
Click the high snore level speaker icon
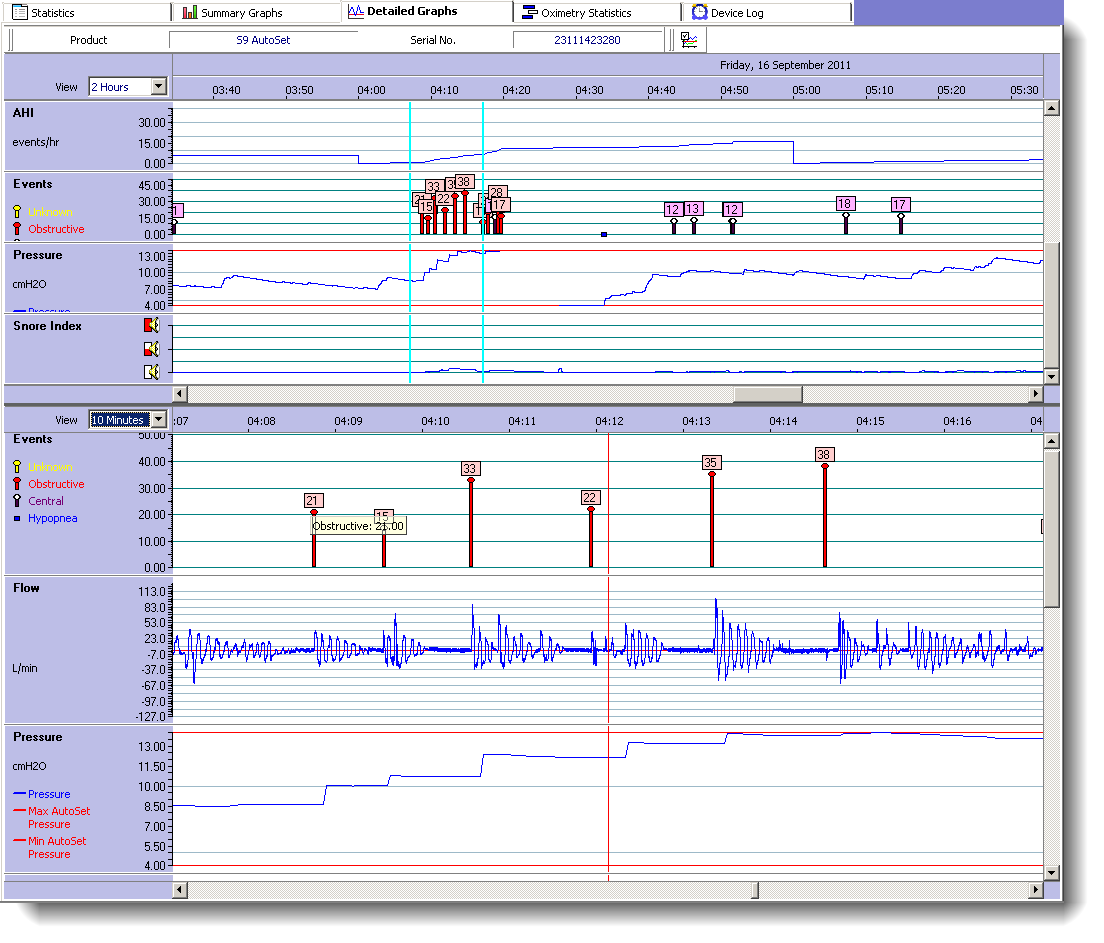coord(151,325)
